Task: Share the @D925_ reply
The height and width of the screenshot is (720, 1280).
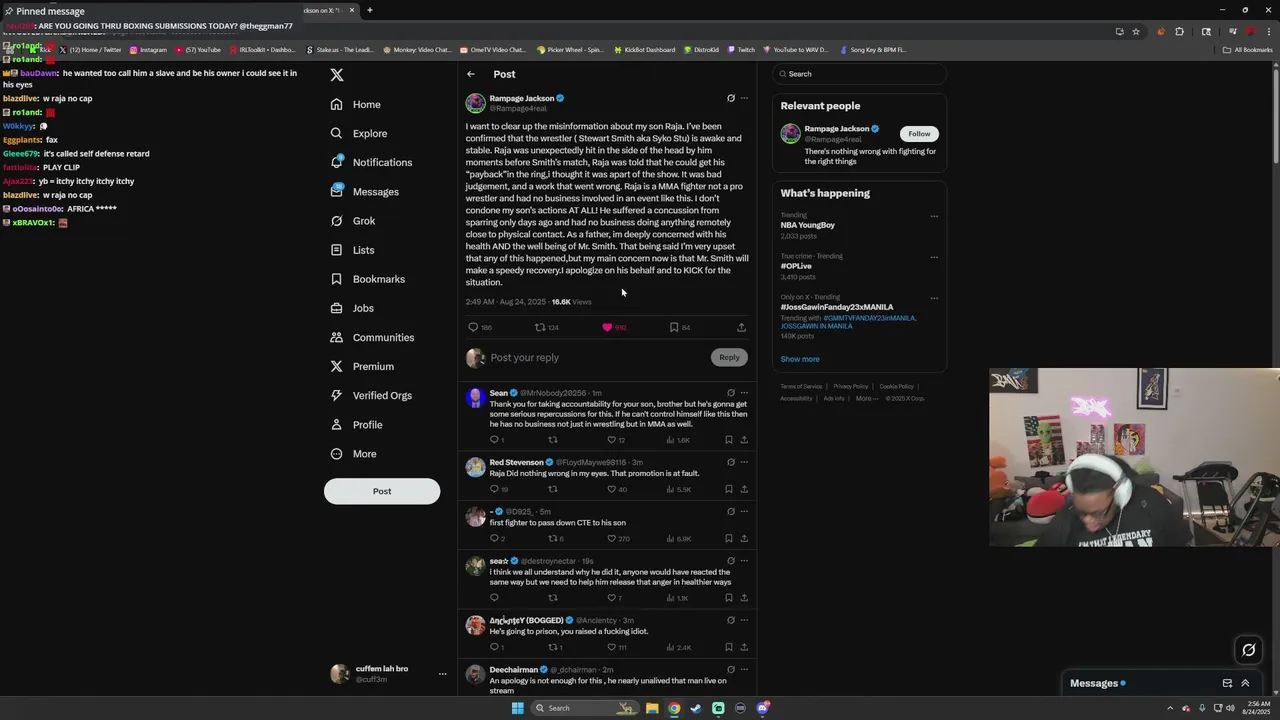Action: 744,538
